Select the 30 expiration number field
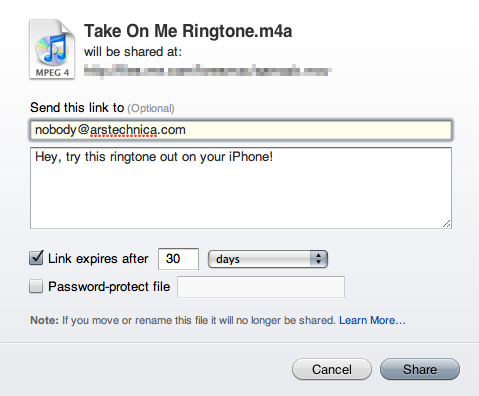The image size is (479, 396). 178,259
